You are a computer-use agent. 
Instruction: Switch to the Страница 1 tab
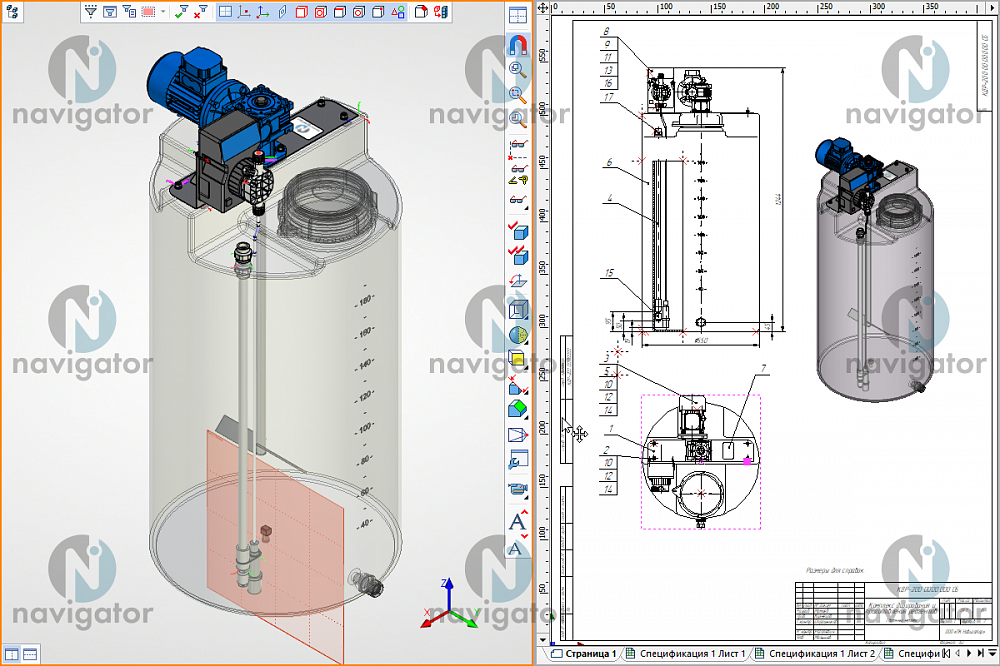click(584, 653)
